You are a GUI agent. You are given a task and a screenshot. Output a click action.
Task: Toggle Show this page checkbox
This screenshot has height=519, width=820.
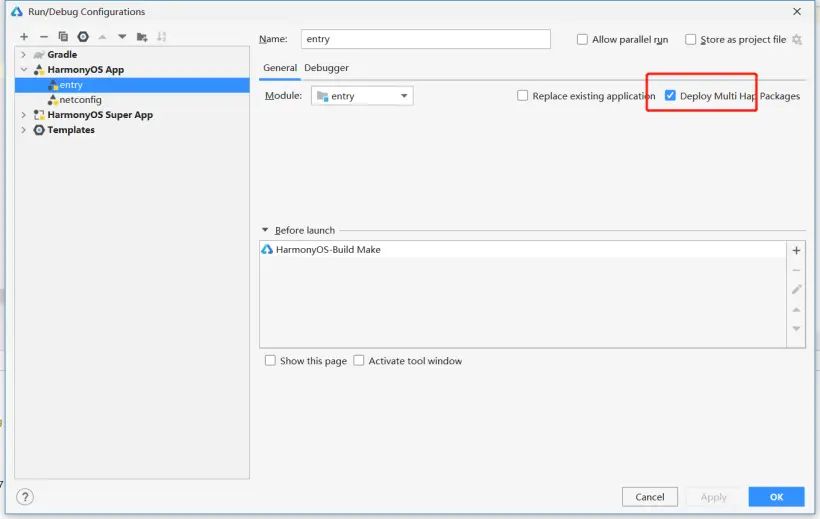[270, 360]
